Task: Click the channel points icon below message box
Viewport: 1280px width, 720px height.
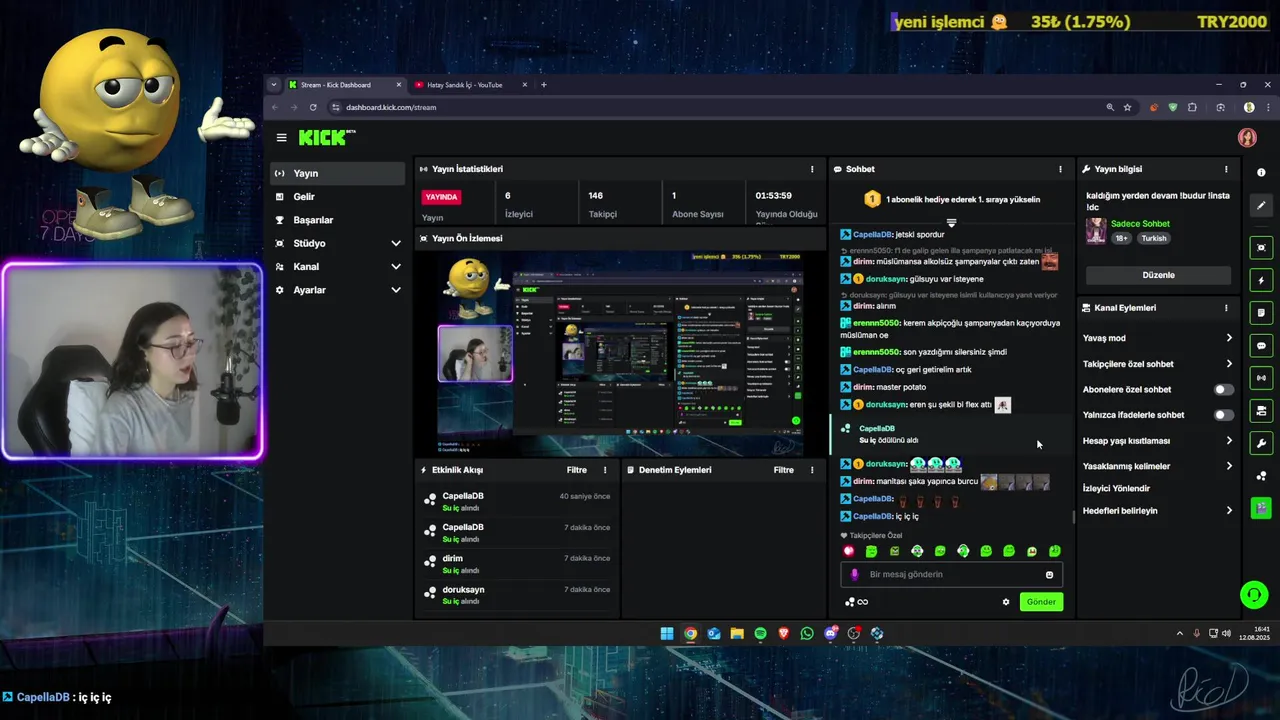Action: coord(856,602)
